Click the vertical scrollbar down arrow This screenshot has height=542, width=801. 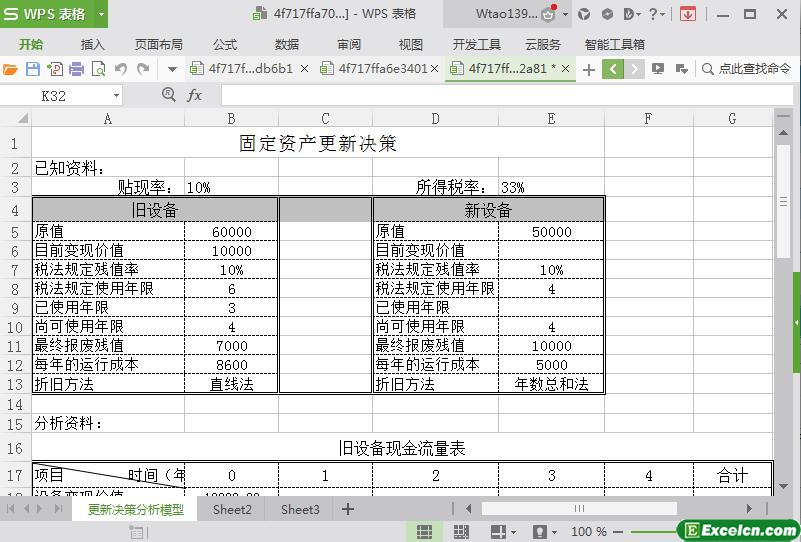pos(783,486)
